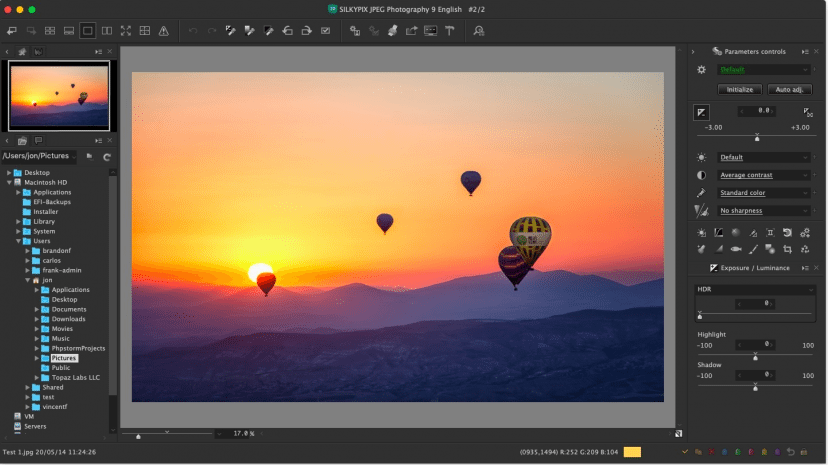Click the fit-to-screen toolbar icon

coord(125,31)
